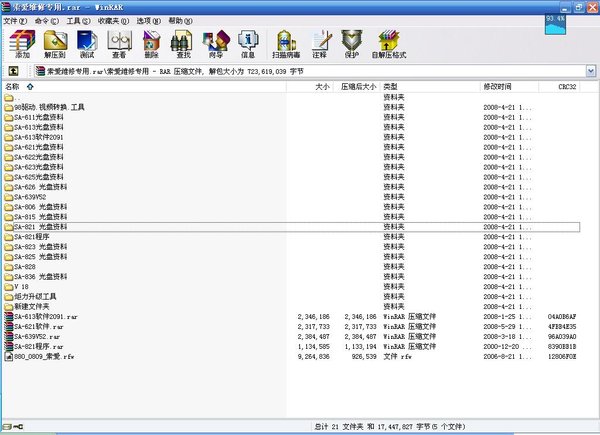Sort by CRC32 column header
This screenshot has width=600, height=435.
pyautogui.click(x=559, y=87)
